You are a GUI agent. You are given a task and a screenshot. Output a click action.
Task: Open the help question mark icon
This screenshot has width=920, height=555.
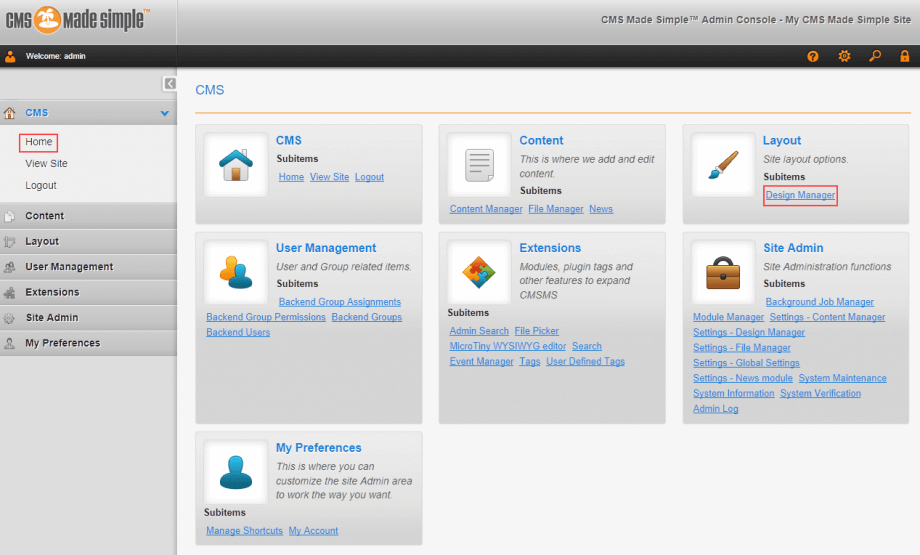point(813,56)
